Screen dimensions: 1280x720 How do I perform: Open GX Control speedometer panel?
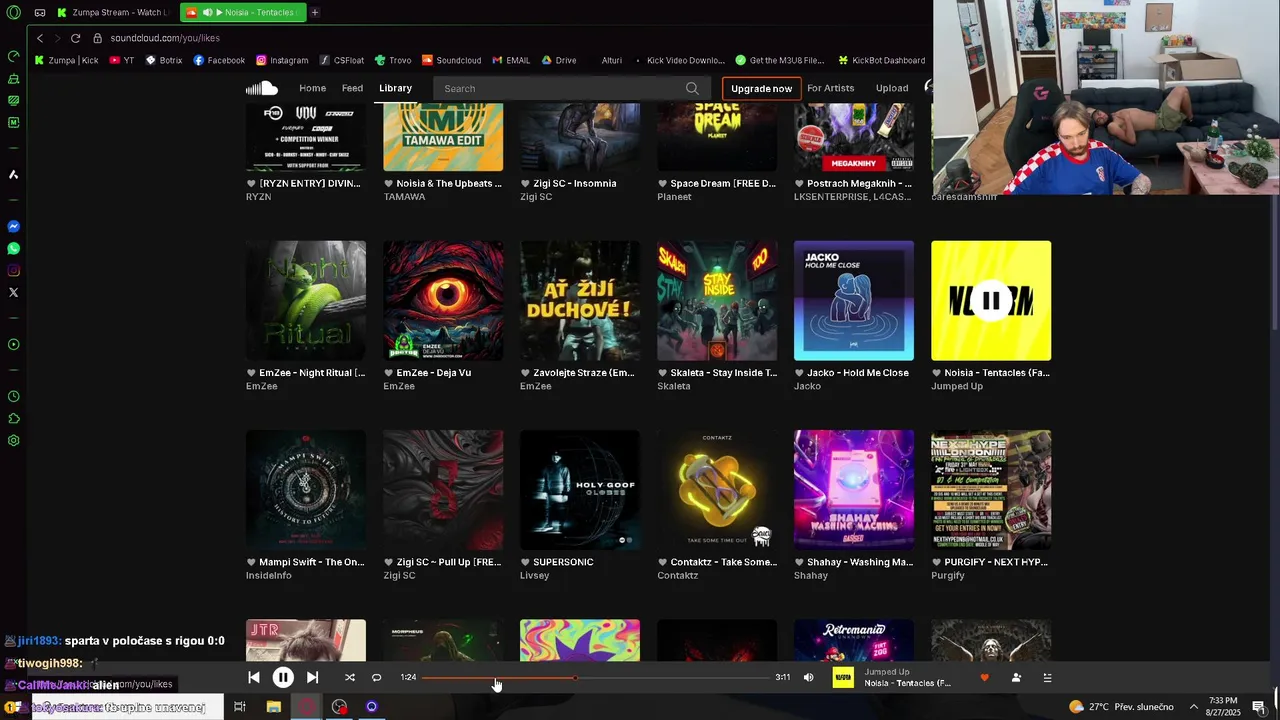click(13, 56)
